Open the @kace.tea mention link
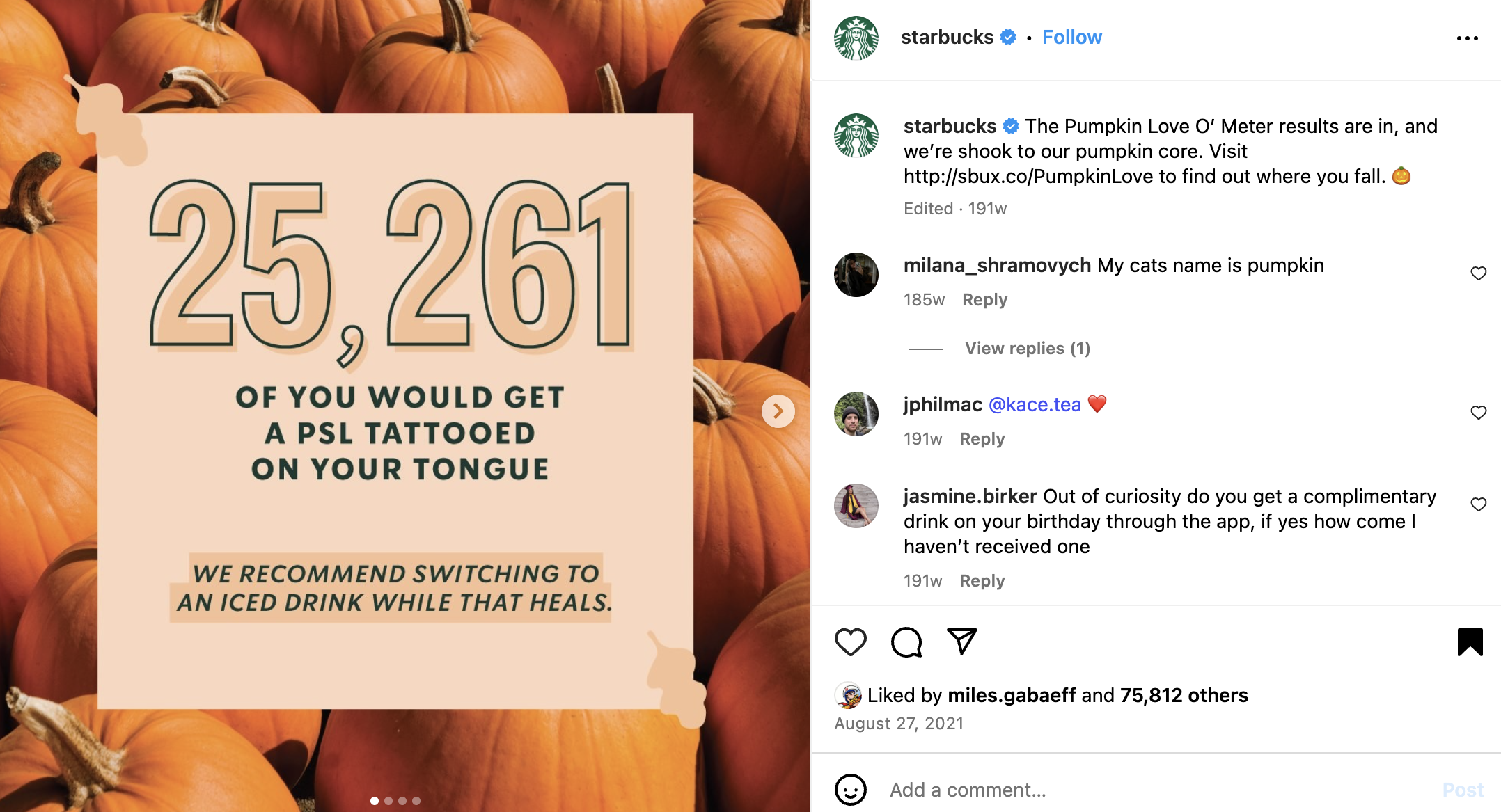This screenshot has width=1501, height=812. [1035, 404]
